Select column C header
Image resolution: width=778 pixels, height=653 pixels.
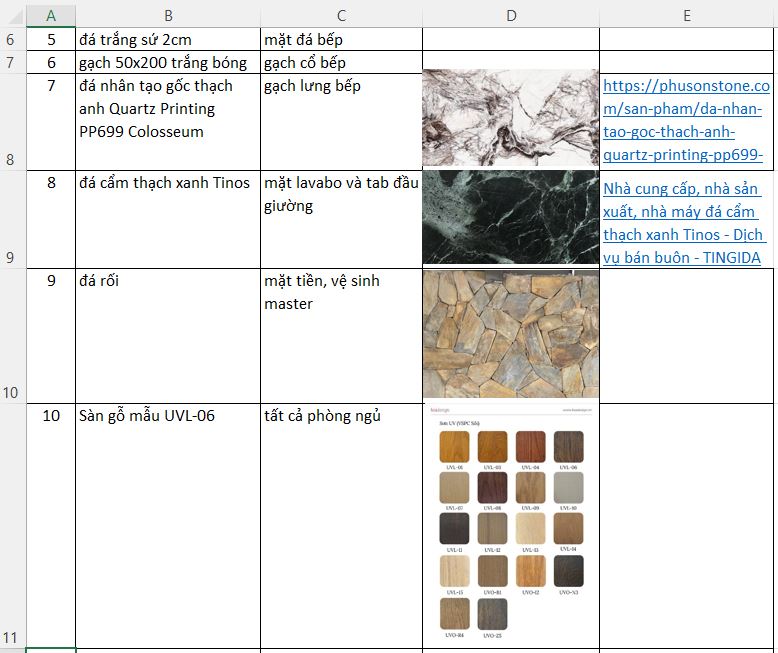tap(341, 14)
